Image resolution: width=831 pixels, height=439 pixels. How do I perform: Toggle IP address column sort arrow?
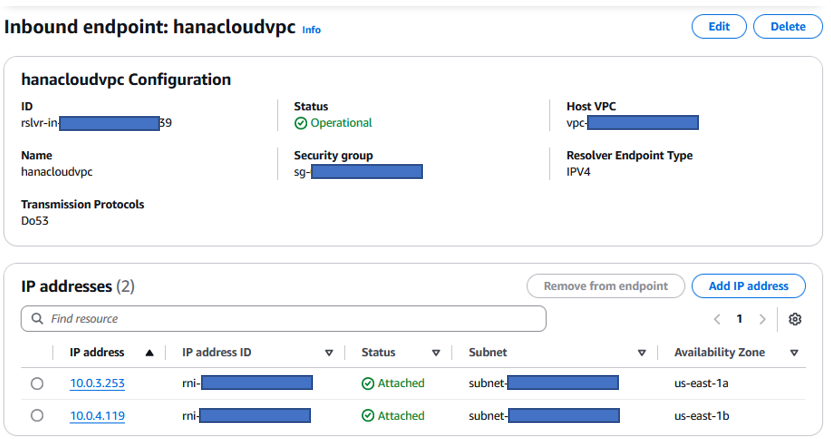150,353
